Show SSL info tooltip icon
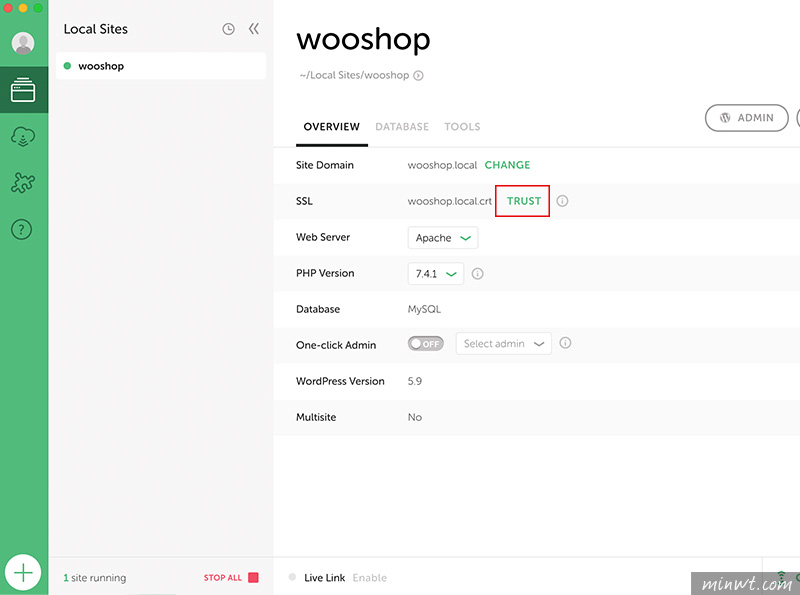 562,201
